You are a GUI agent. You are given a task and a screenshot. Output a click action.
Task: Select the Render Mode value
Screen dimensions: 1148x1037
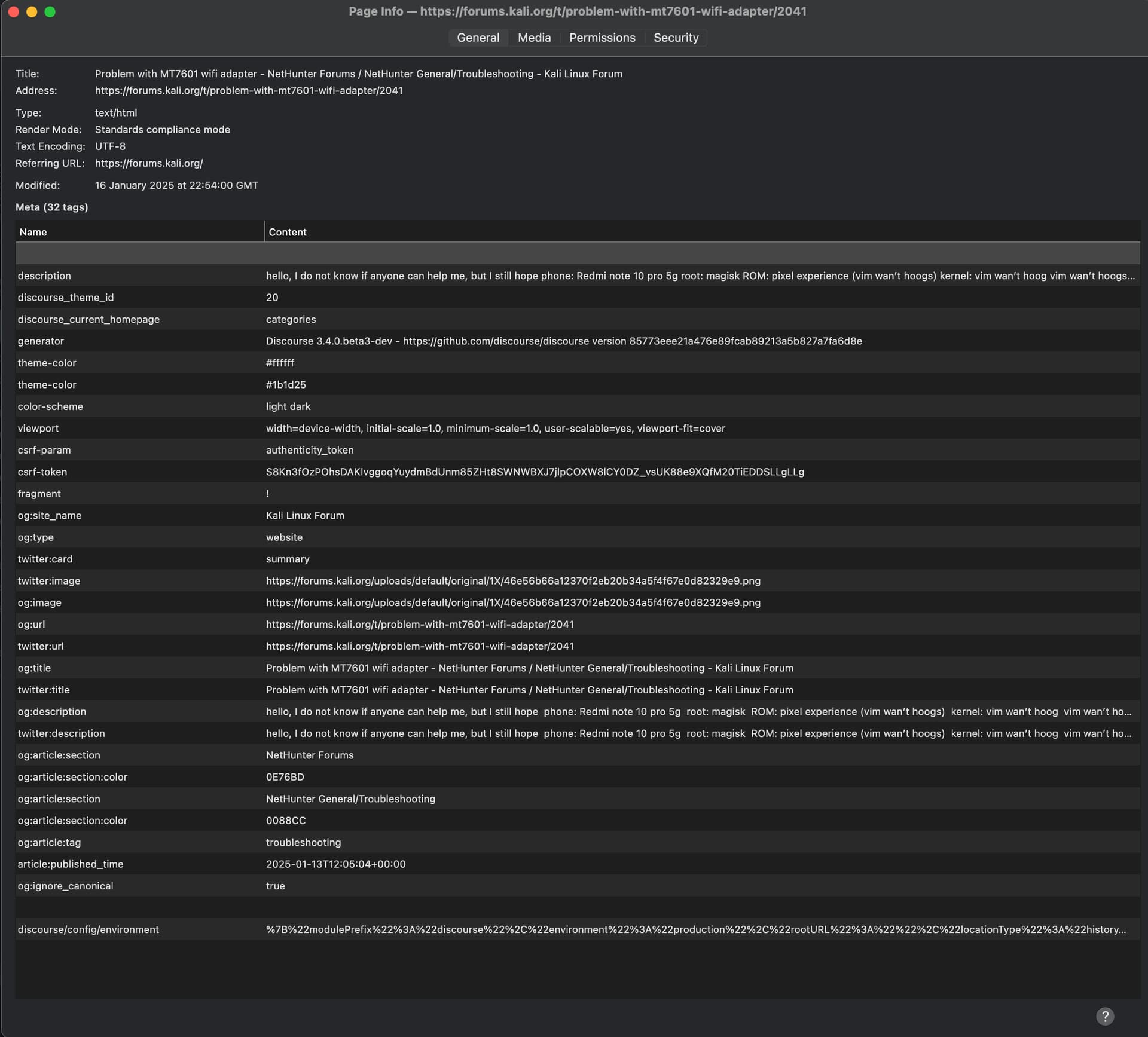[162, 130]
